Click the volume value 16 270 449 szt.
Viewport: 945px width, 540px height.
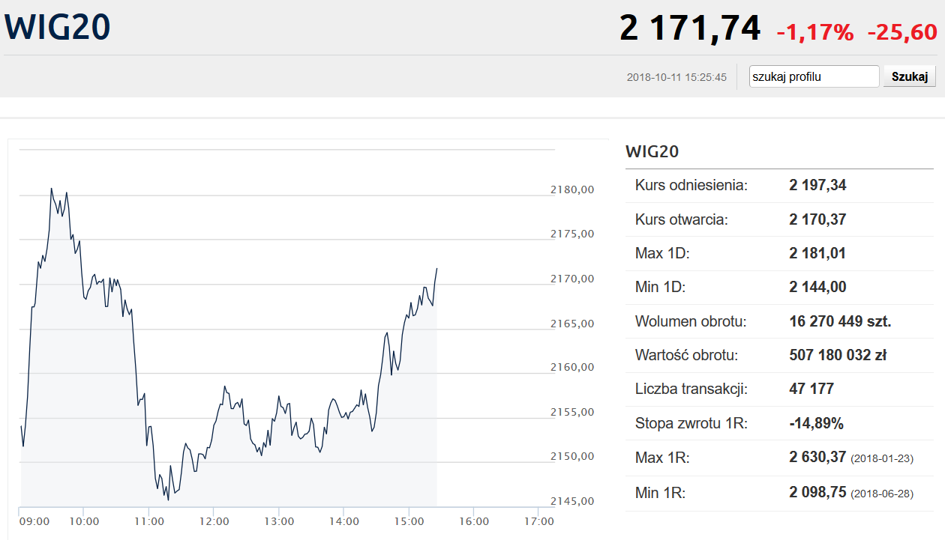[840, 321]
